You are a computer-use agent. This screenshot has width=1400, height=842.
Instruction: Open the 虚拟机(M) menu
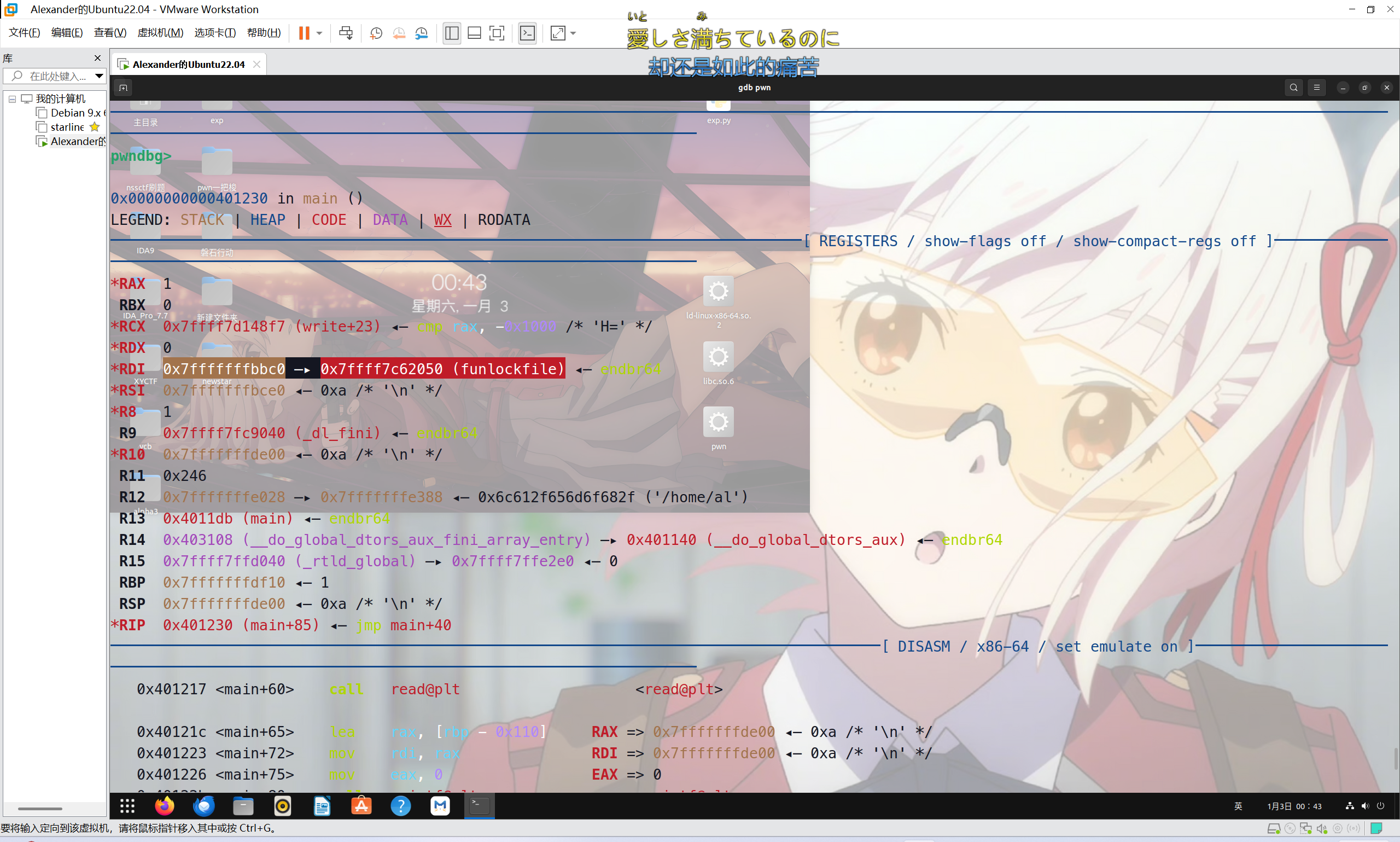(x=160, y=33)
